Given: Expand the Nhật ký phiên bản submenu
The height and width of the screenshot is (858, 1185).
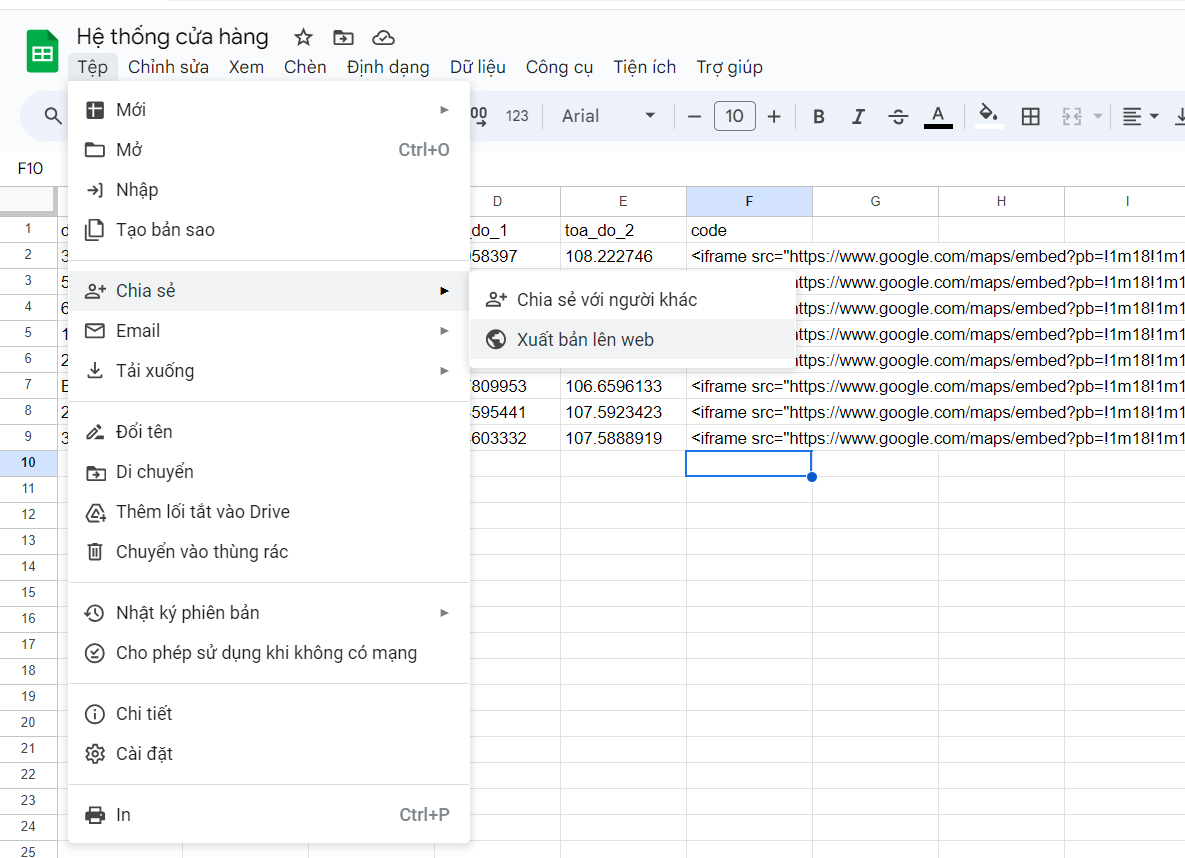Looking at the screenshot, I should point(268,612).
